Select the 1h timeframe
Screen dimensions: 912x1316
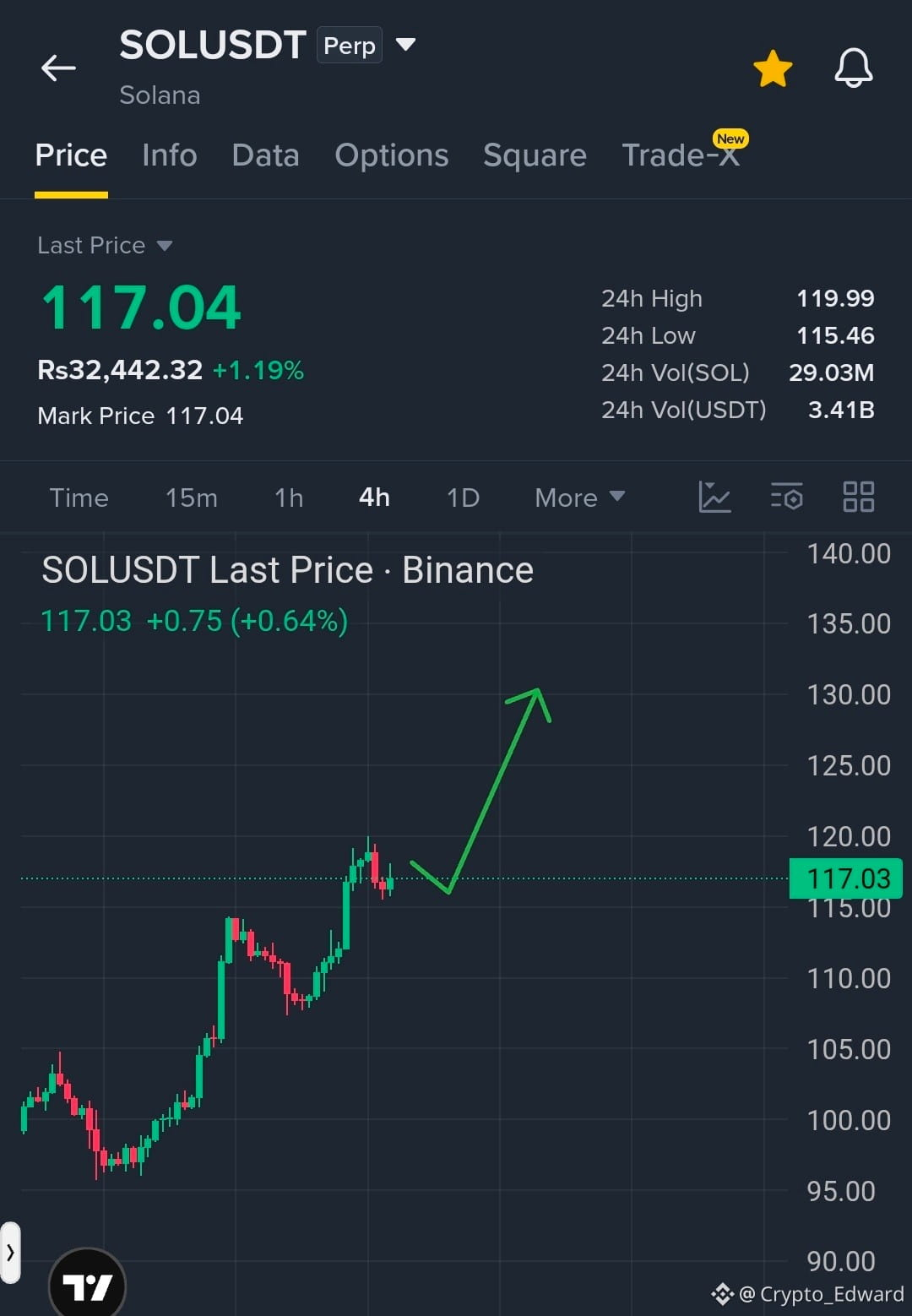pos(289,498)
